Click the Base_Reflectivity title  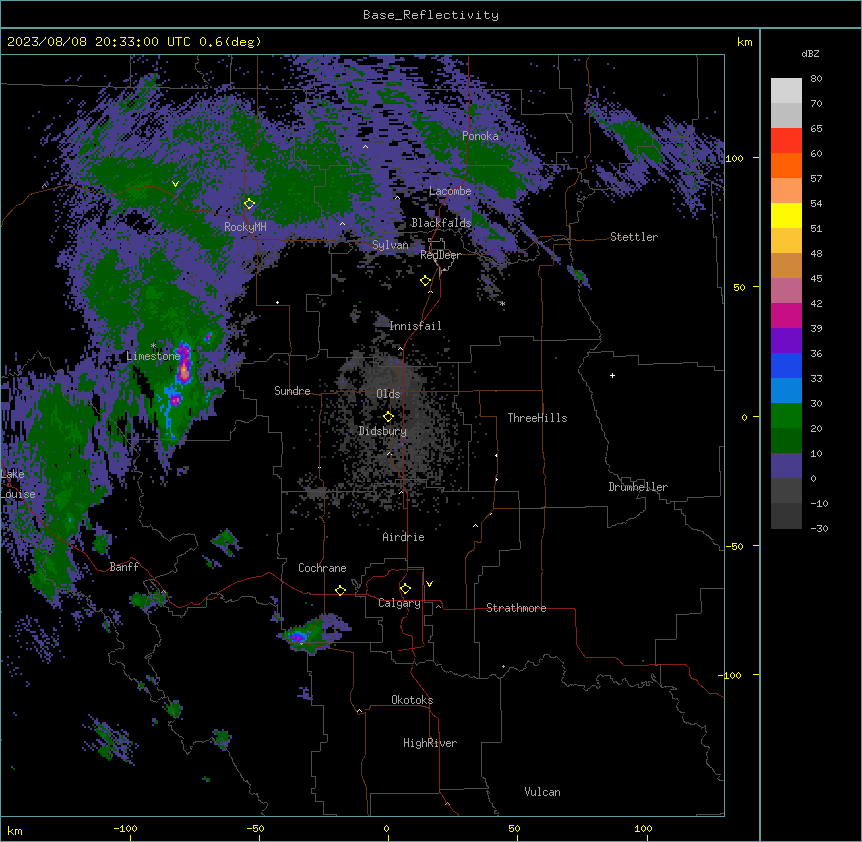coord(430,15)
